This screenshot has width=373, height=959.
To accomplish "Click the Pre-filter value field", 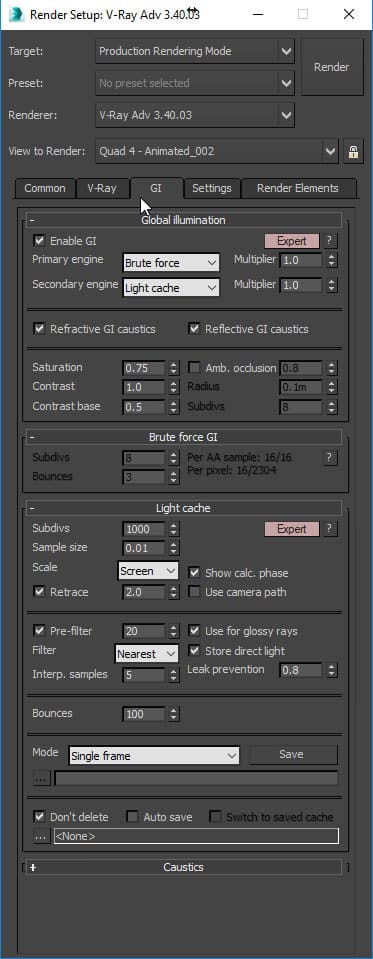I will (x=144, y=631).
